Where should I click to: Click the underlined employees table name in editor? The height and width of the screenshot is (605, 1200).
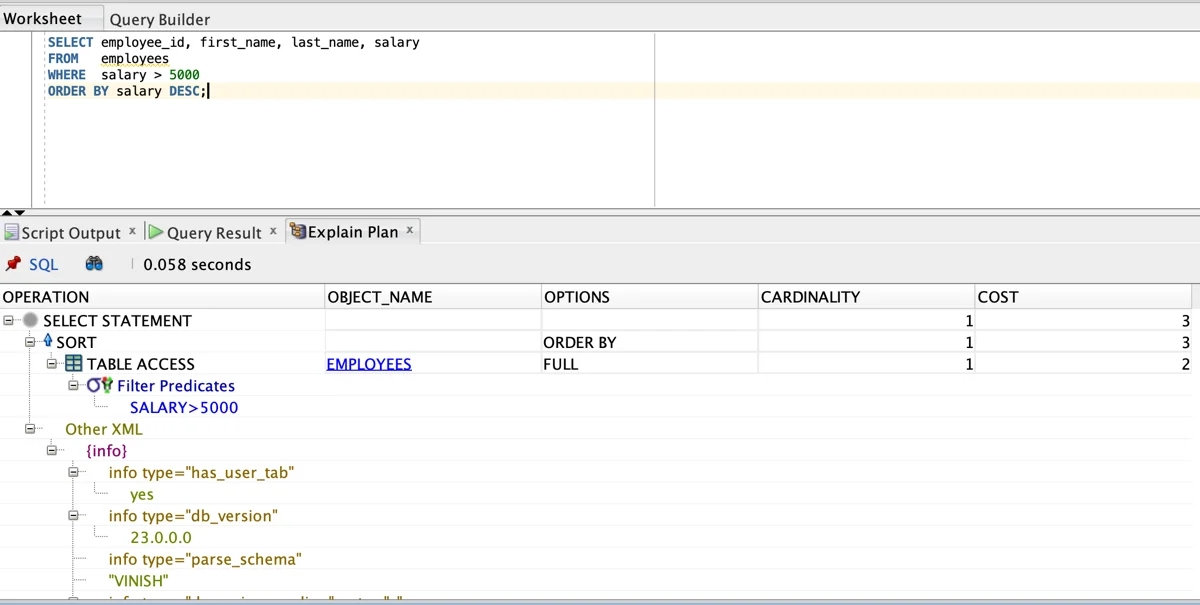[135, 59]
